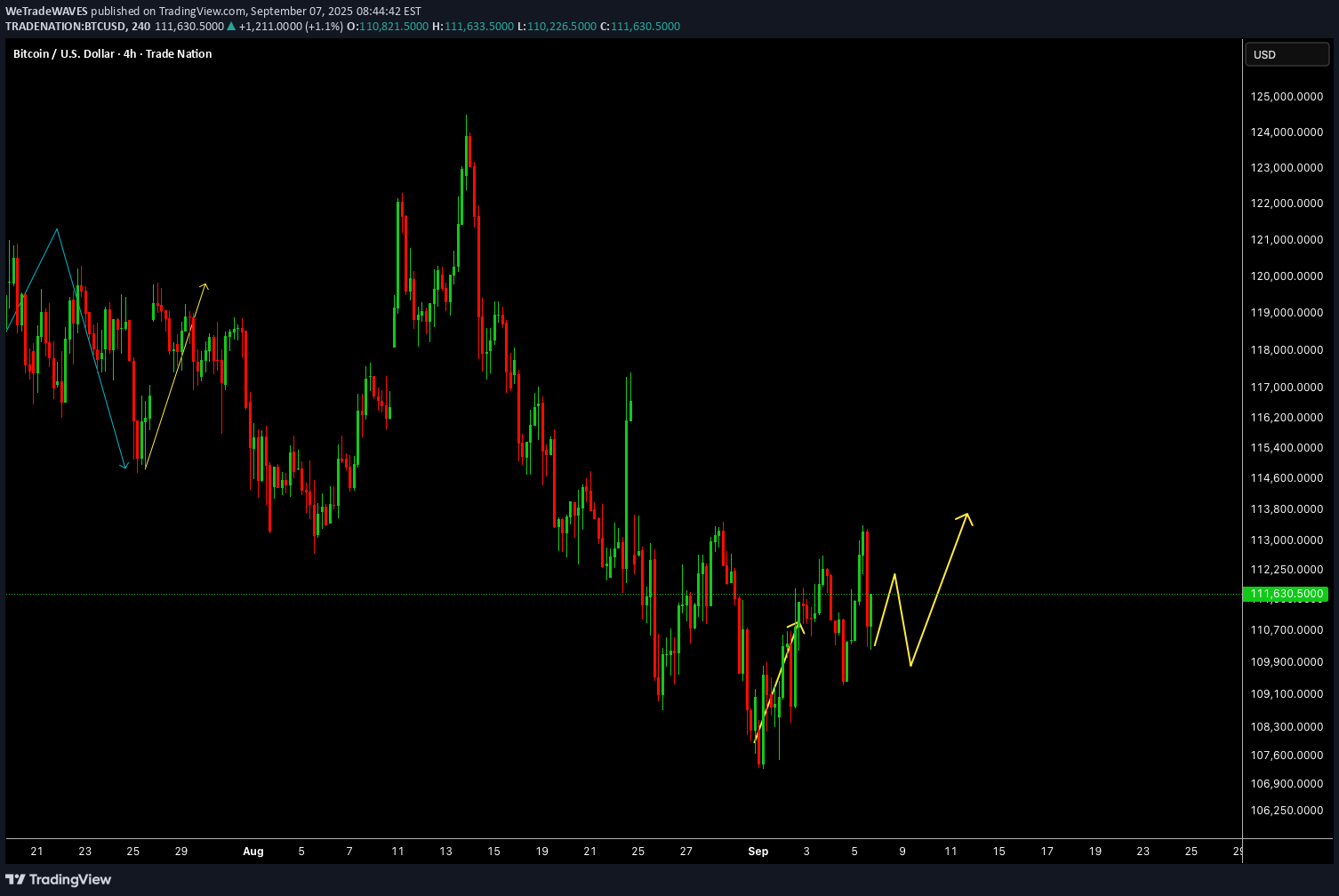Click the 106,900.0000 price axis label
The height and width of the screenshot is (896, 1339).
pyautogui.click(x=1287, y=784)
